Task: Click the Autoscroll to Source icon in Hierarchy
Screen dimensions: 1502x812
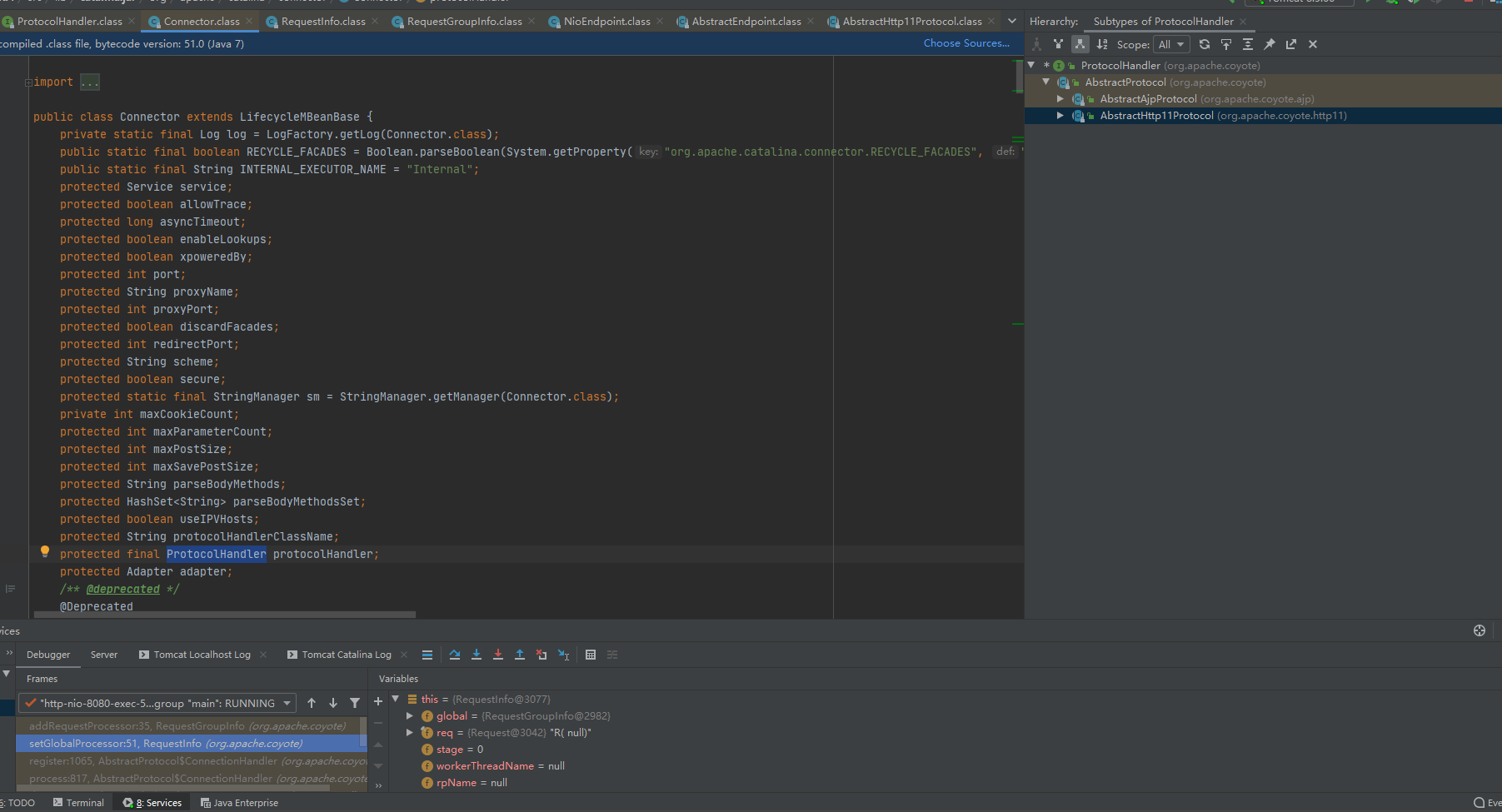Action: tap(1226, 44)
